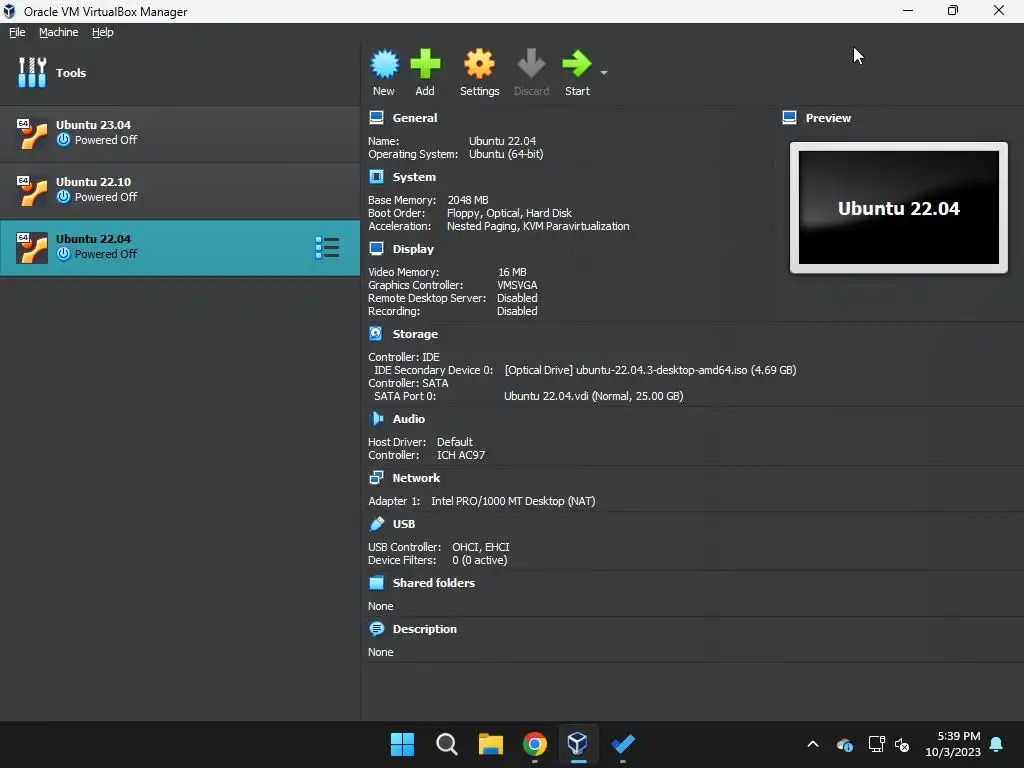Click the Ubuntu 22.04 machine icon
The image size is (1024, 768).
[x=32, y=247]
